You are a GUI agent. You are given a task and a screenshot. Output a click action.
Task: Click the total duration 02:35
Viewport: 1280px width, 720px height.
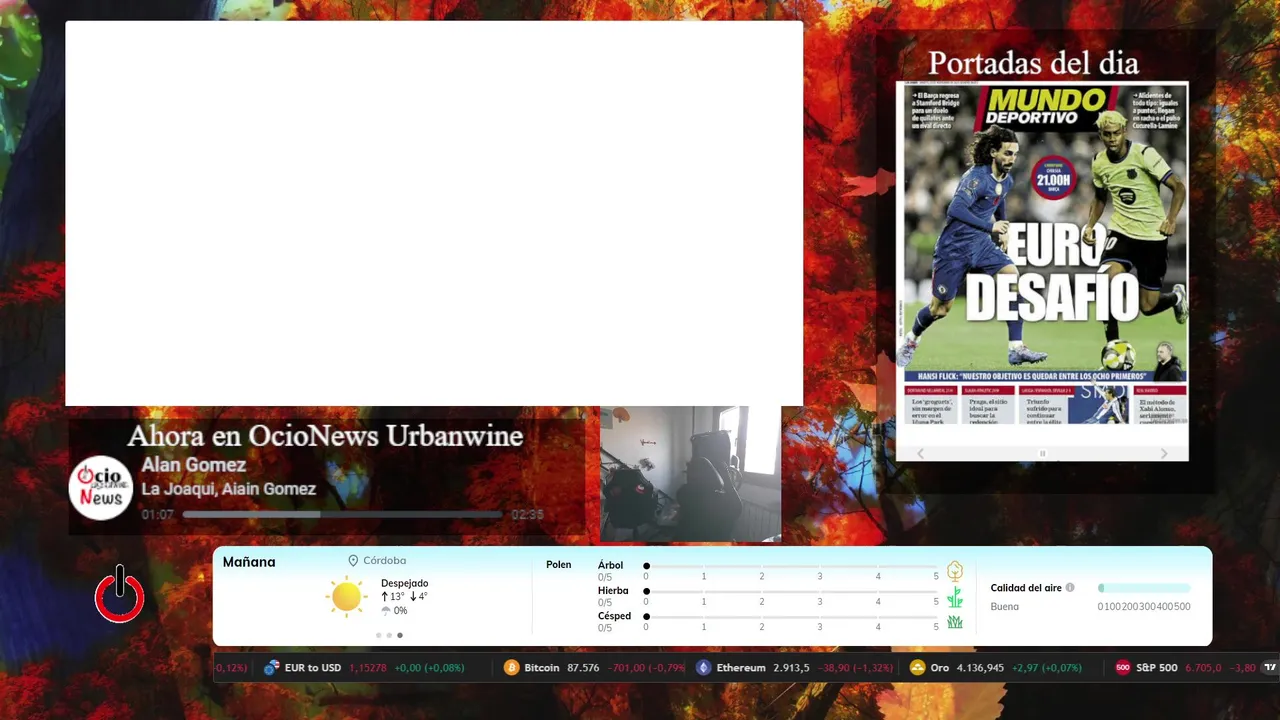(527, 515)
